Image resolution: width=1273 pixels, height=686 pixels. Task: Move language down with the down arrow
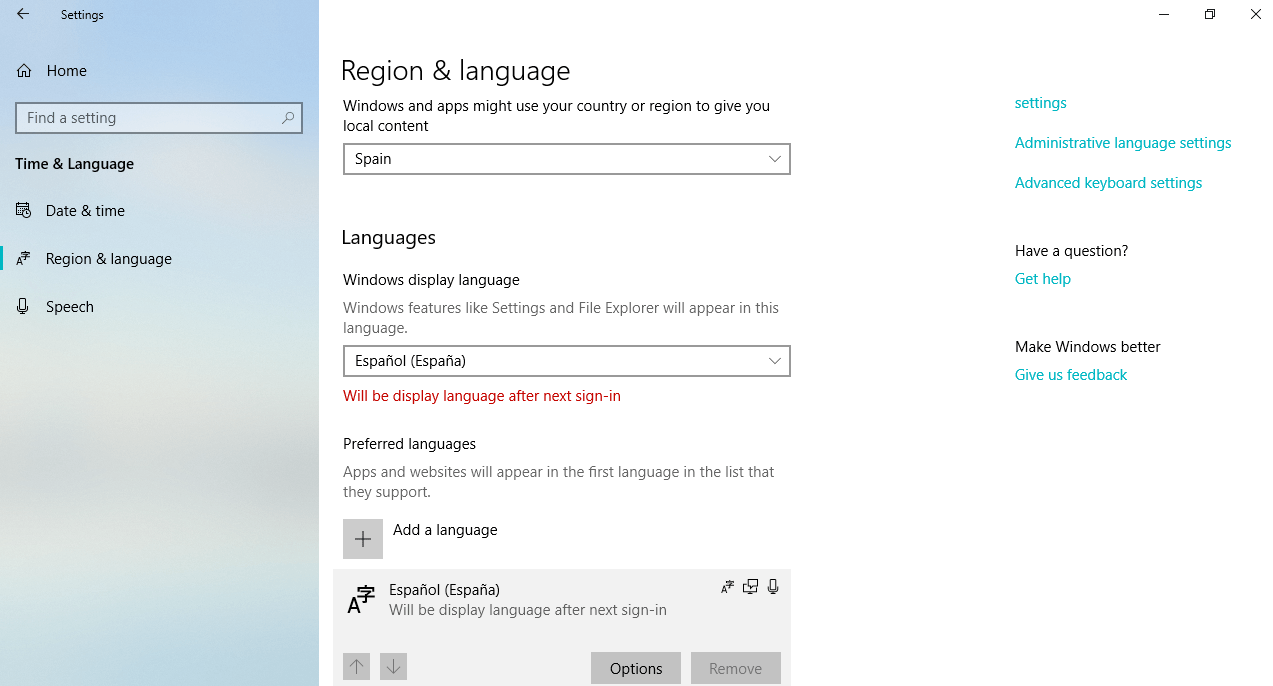tap(393, 666)
